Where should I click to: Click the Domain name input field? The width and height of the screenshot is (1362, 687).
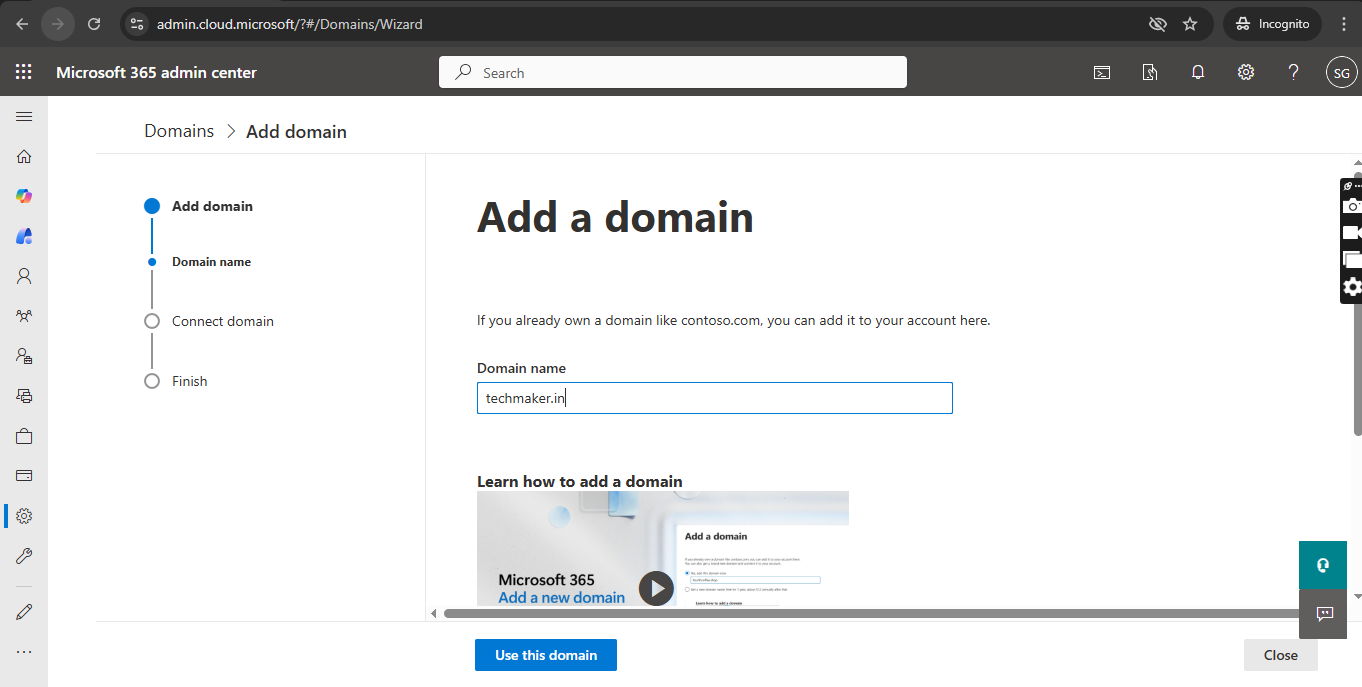point(714,398)
